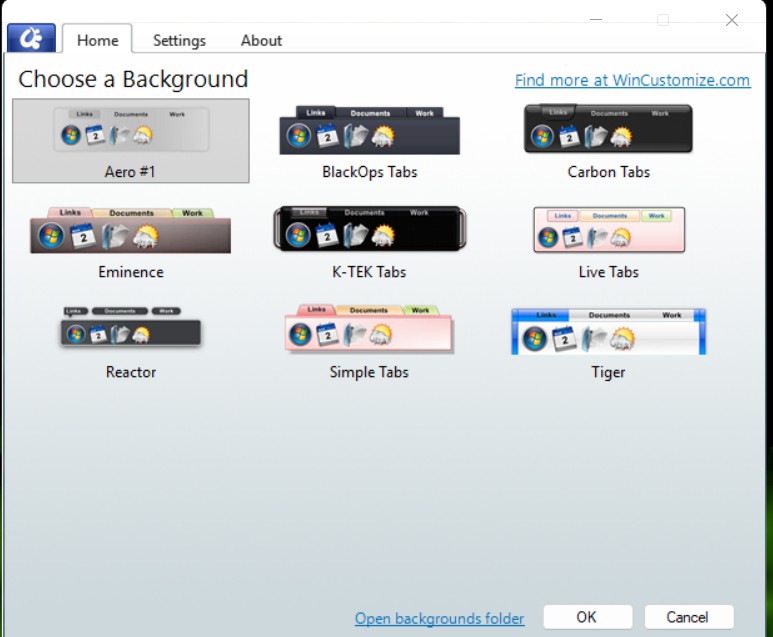Pick the Live Tabs background preview

click(608, 230)
